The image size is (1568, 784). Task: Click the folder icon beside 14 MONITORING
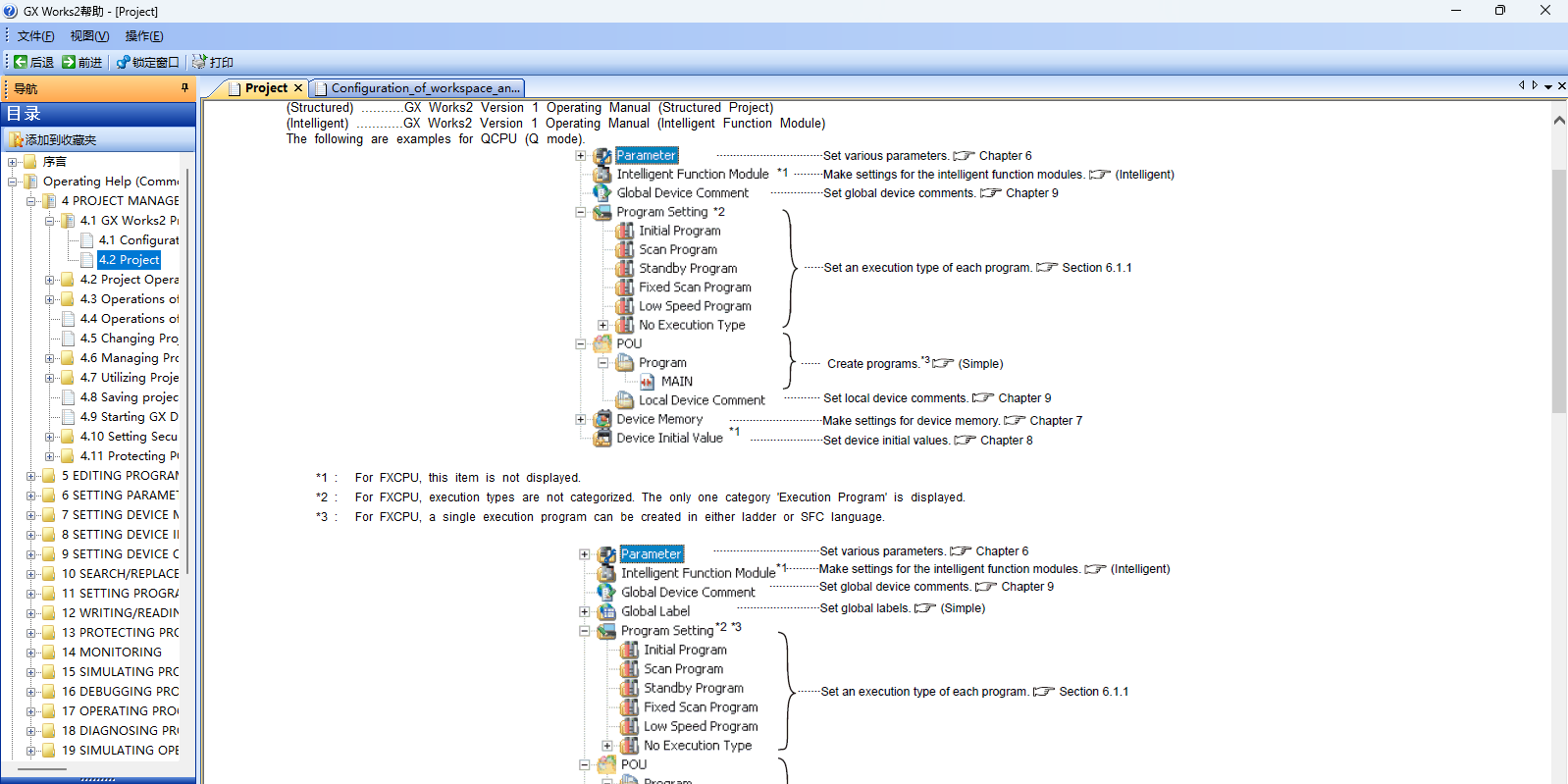[x=49, y=653]
